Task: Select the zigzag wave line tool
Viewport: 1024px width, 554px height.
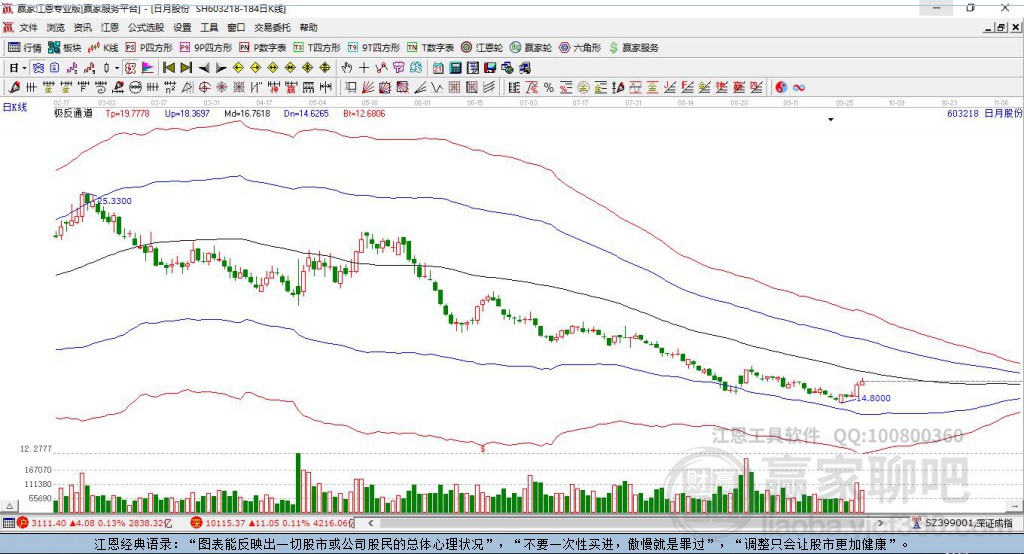Action: tap(436, 87)
